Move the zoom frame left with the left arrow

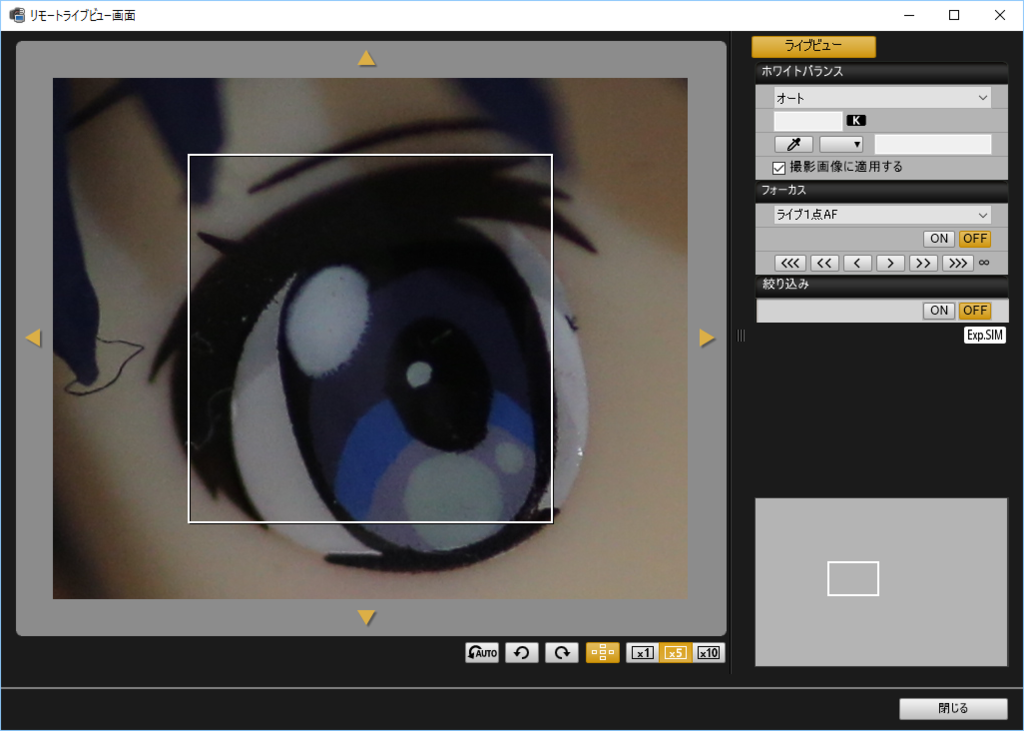pyautogui.click(x=33, y=338)
